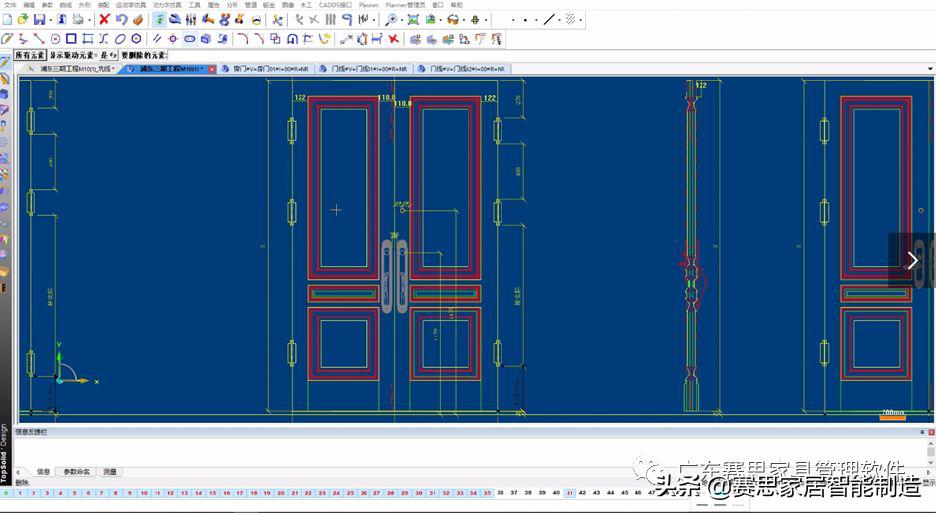Screen dimensions: 936x513
Task: Open the 工具 menu
Action: 194,5
